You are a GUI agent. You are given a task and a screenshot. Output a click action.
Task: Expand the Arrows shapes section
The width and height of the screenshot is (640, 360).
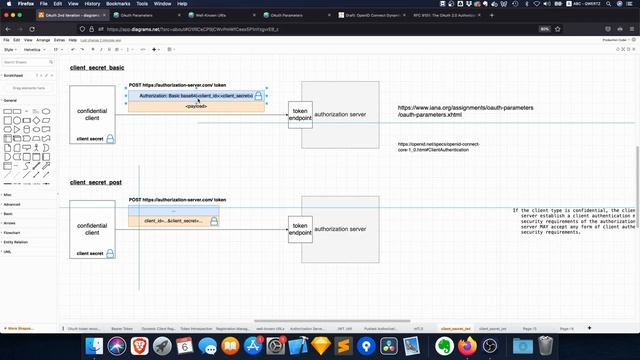tap(9, 223)
